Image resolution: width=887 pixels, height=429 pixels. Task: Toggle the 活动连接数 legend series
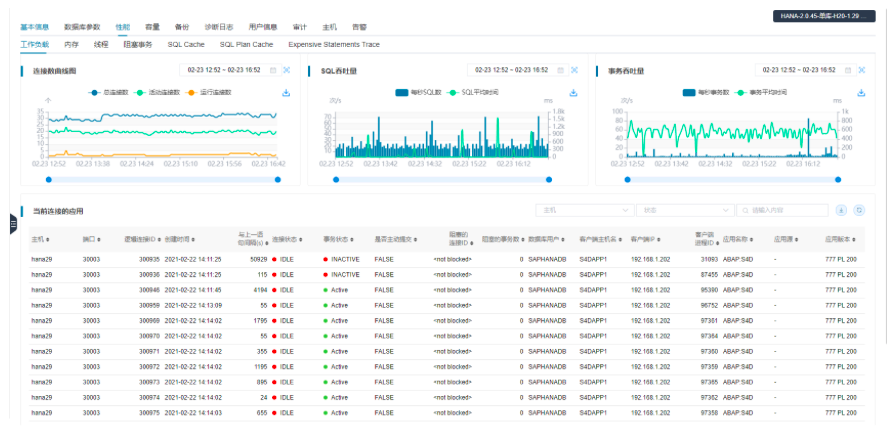coord(159,92)
